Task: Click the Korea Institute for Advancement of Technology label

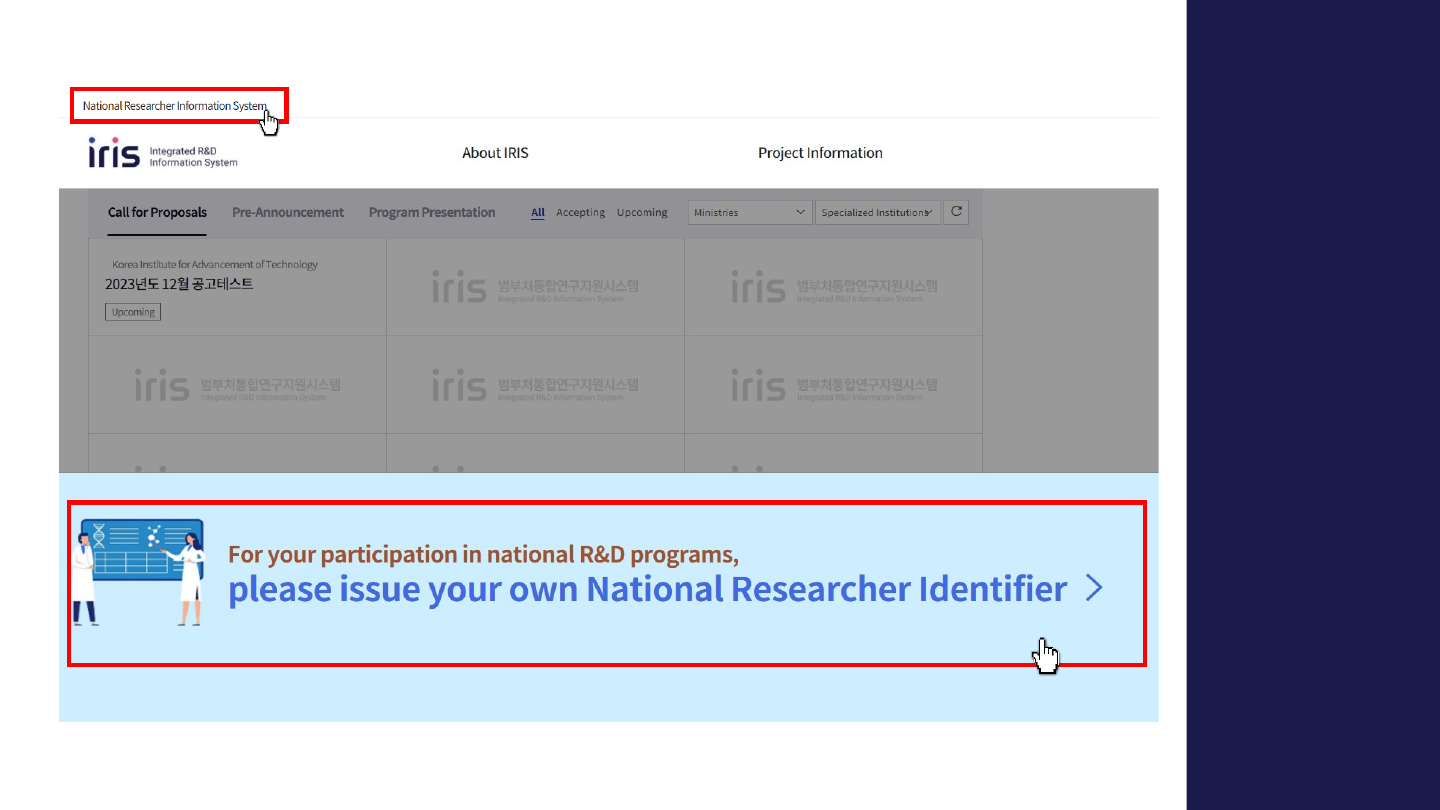Action: pyautogui.click(x=215, y=264)
